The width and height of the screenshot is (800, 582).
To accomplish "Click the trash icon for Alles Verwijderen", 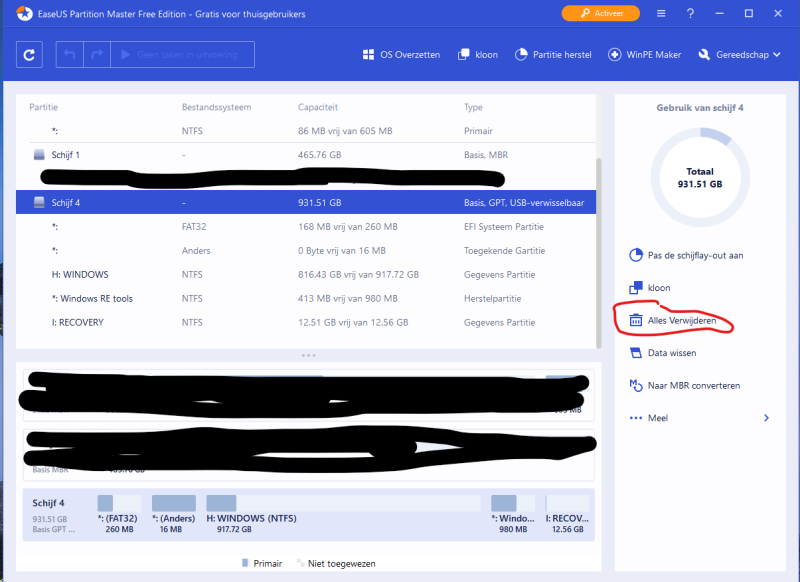I will 636,320.
